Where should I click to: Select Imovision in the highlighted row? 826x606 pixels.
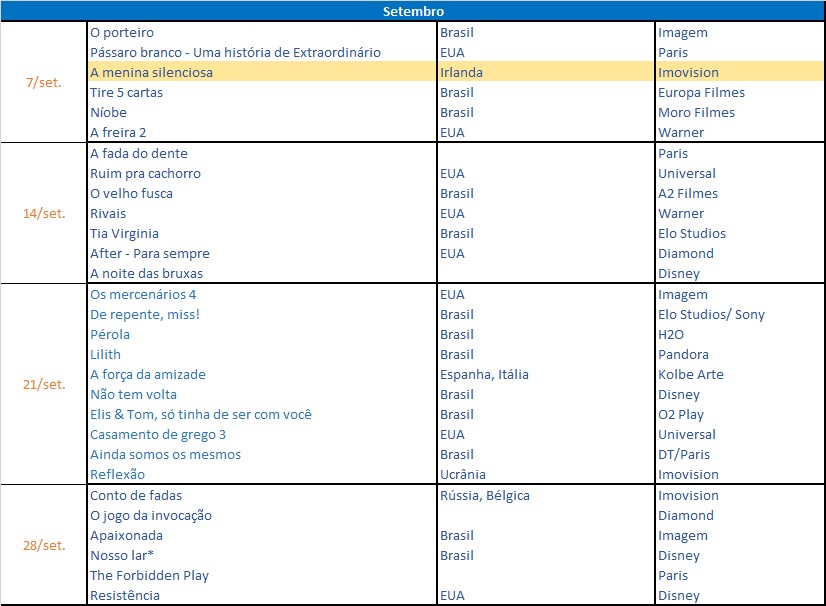(740, 72)
